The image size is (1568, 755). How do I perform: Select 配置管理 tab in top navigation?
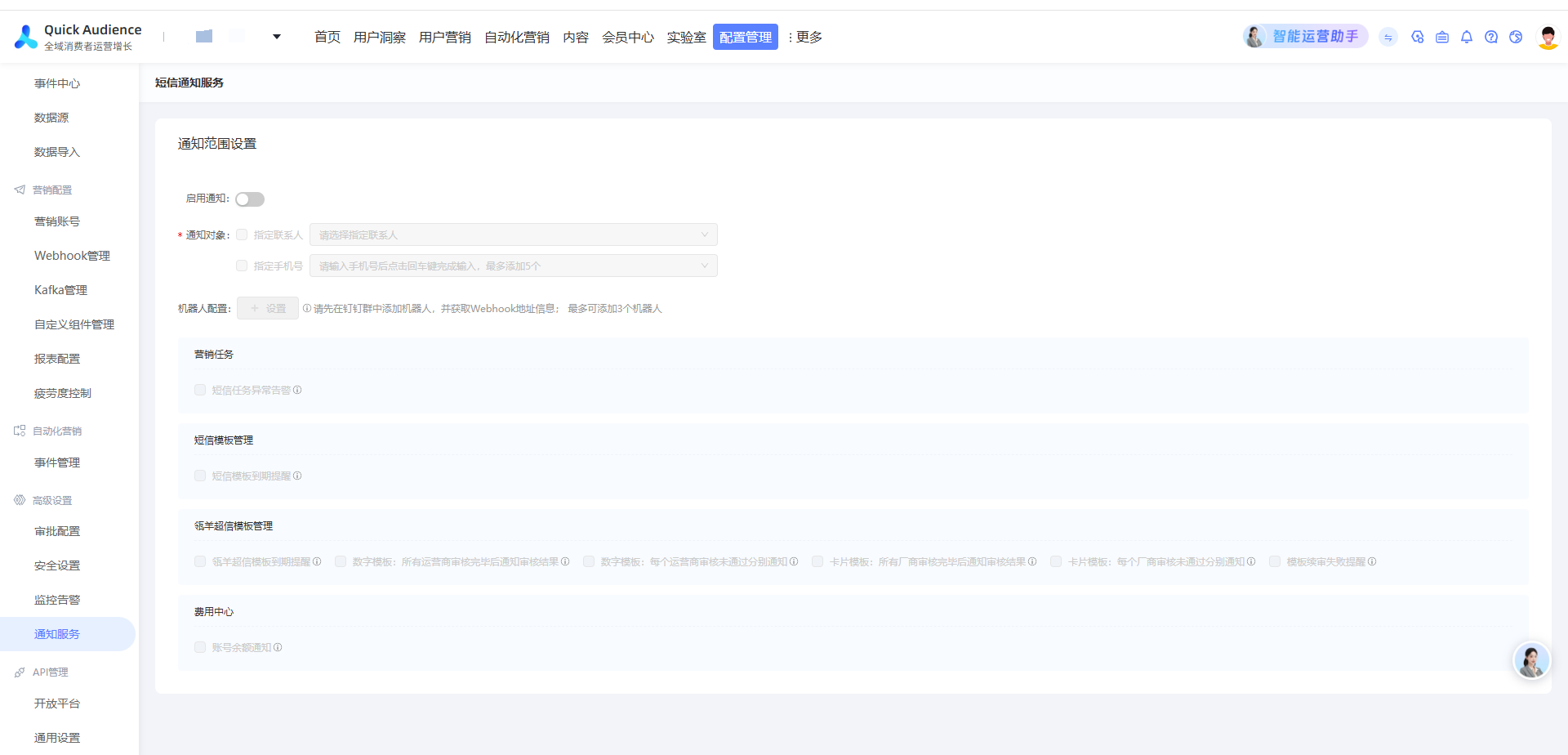(x=746, y=37)
